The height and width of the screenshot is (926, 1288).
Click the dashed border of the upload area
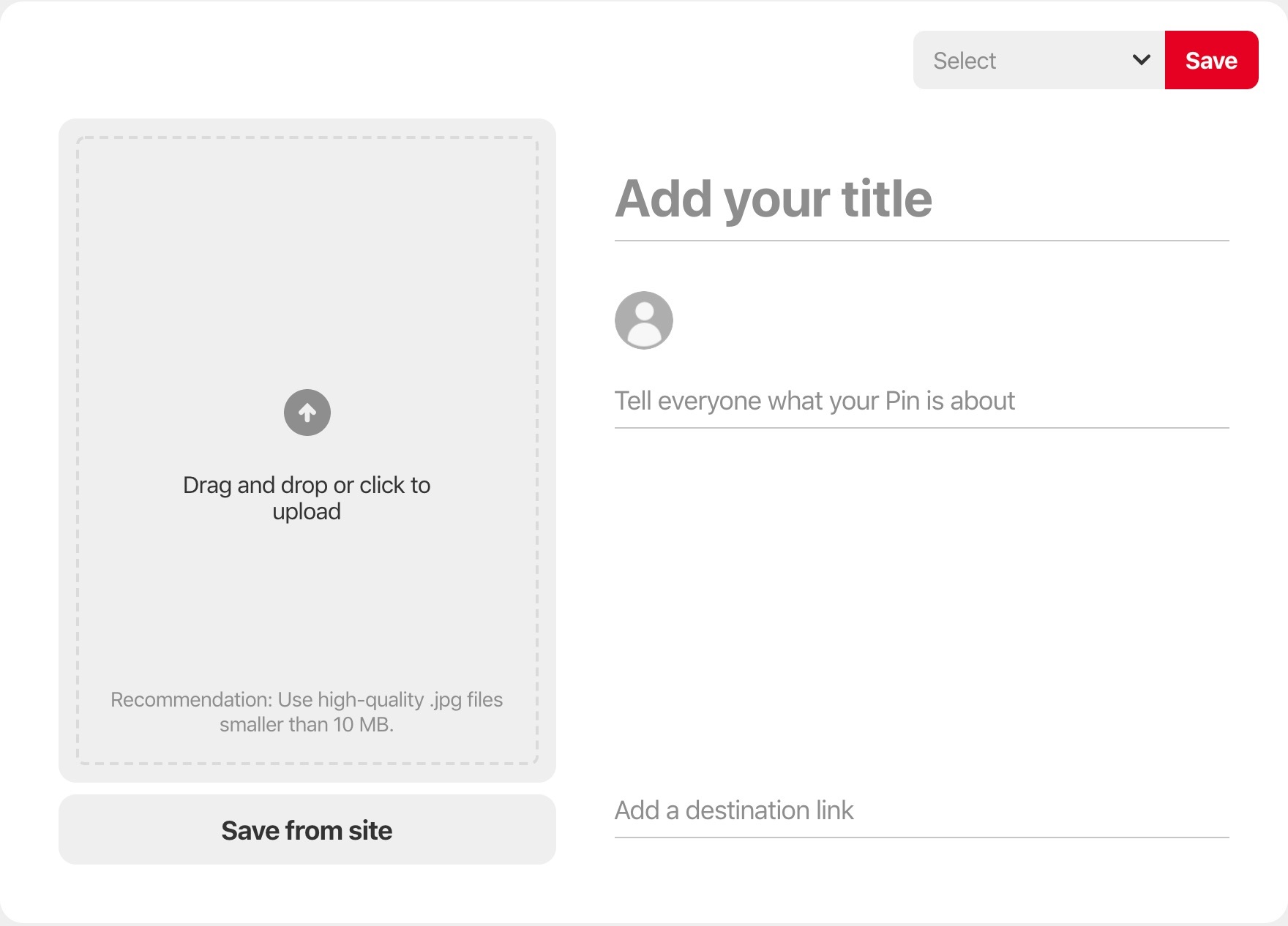click(78, 439)
